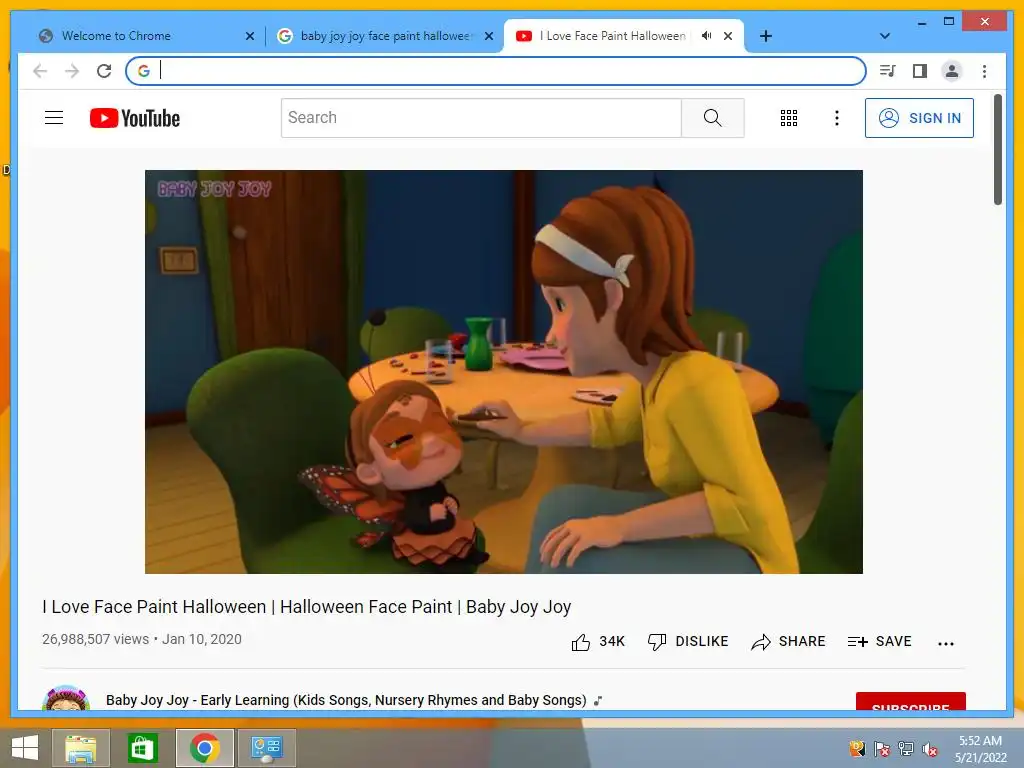Click the SIGN IN button
Viewport: 1024px width, 768px height.
(x=919, y=118)
